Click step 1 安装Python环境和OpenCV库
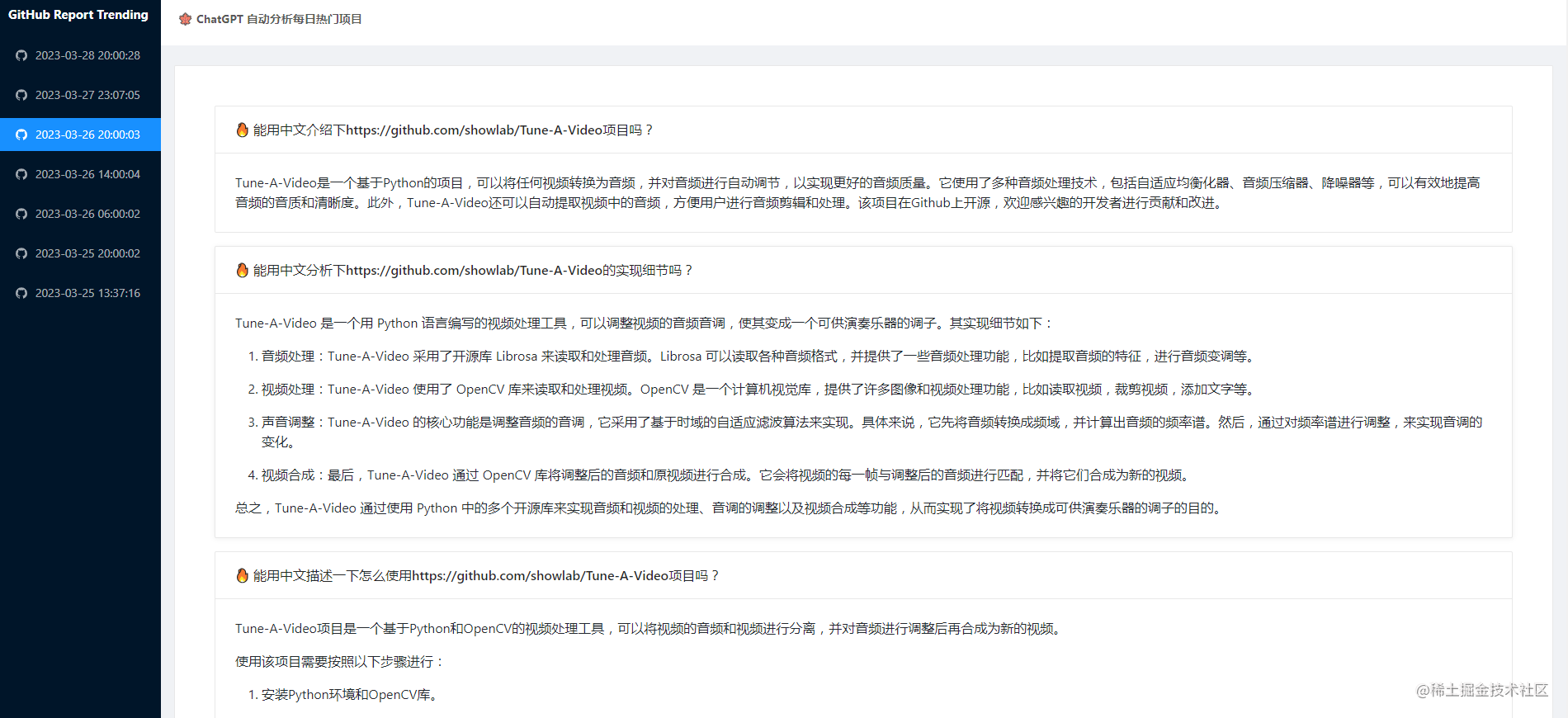Screen dimensions: 1568x718 click(345, 694)
